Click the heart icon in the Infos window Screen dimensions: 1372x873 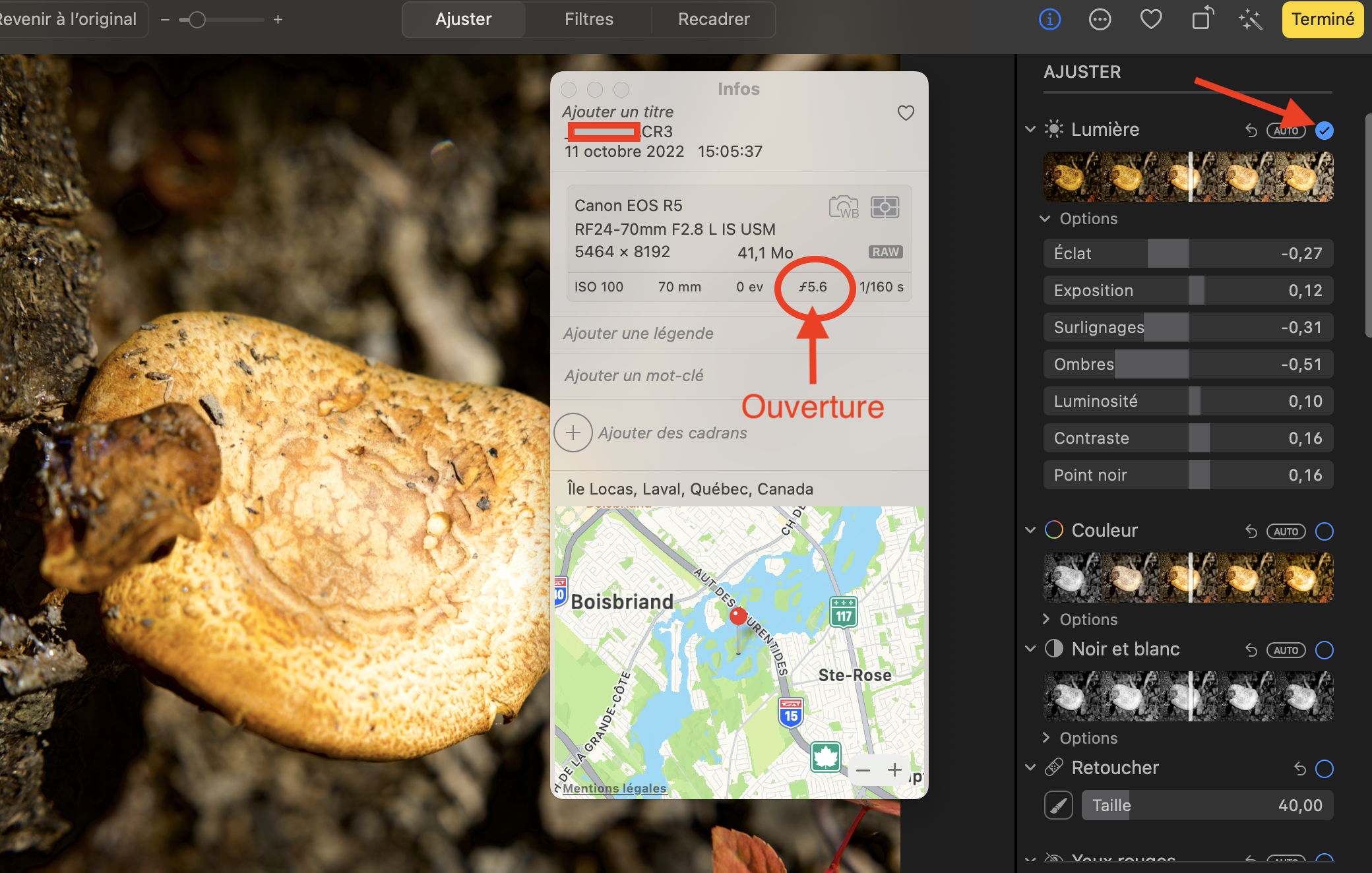click(x=906, y=113)
